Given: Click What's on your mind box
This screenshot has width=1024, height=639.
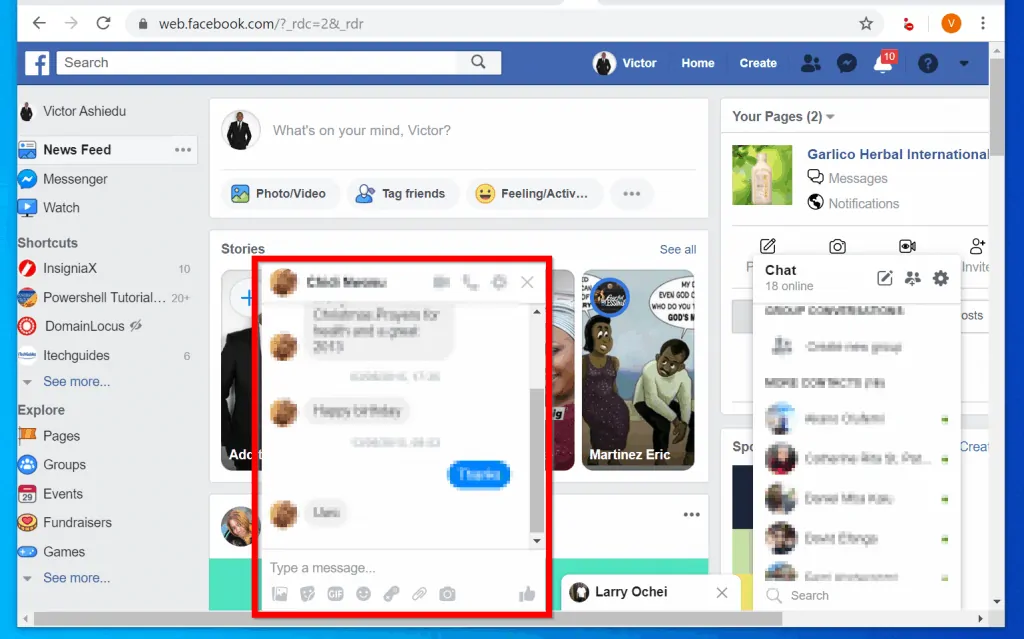Looking at the screenshot, I should [362, 131].
